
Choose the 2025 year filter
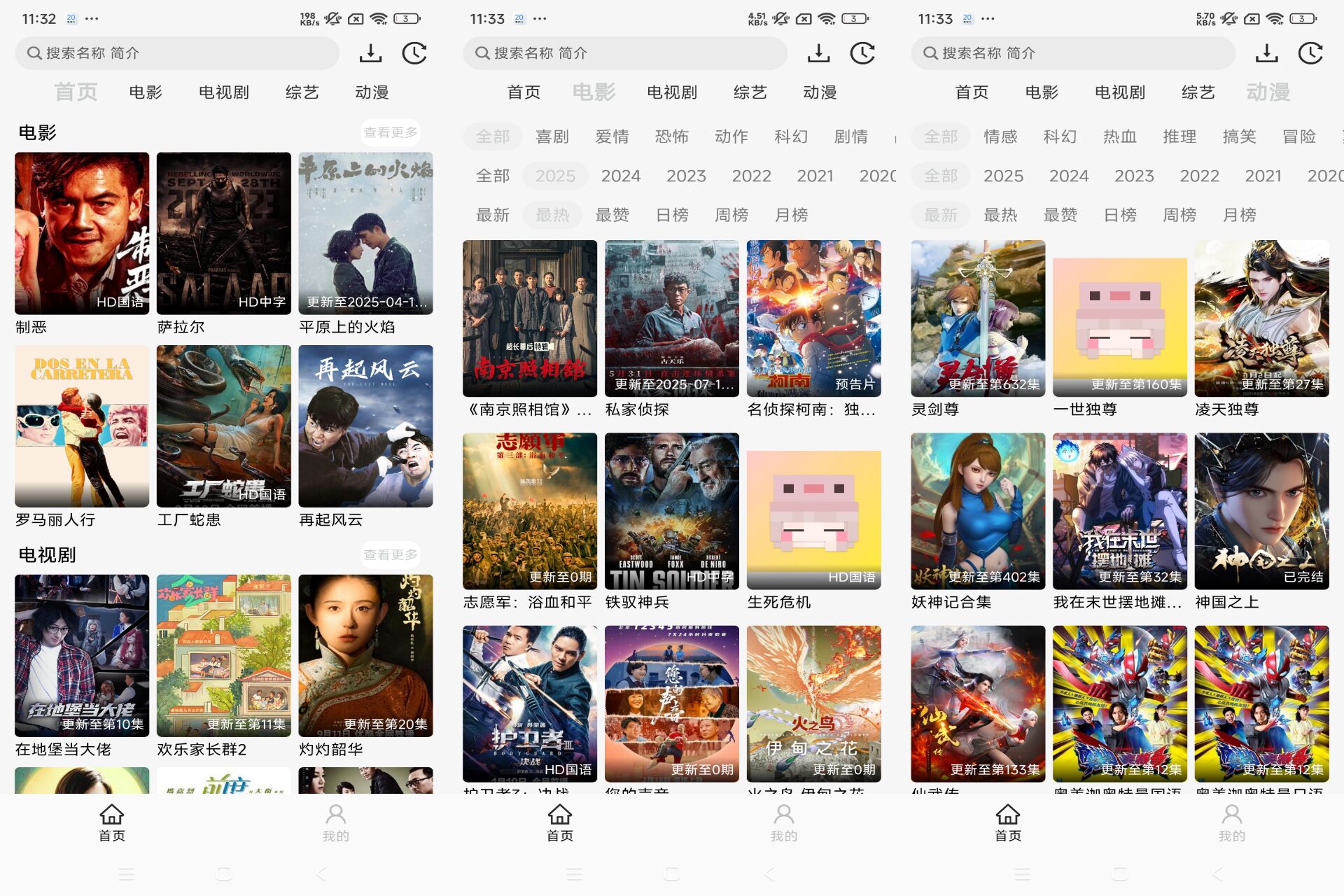(x=555, y=176)
